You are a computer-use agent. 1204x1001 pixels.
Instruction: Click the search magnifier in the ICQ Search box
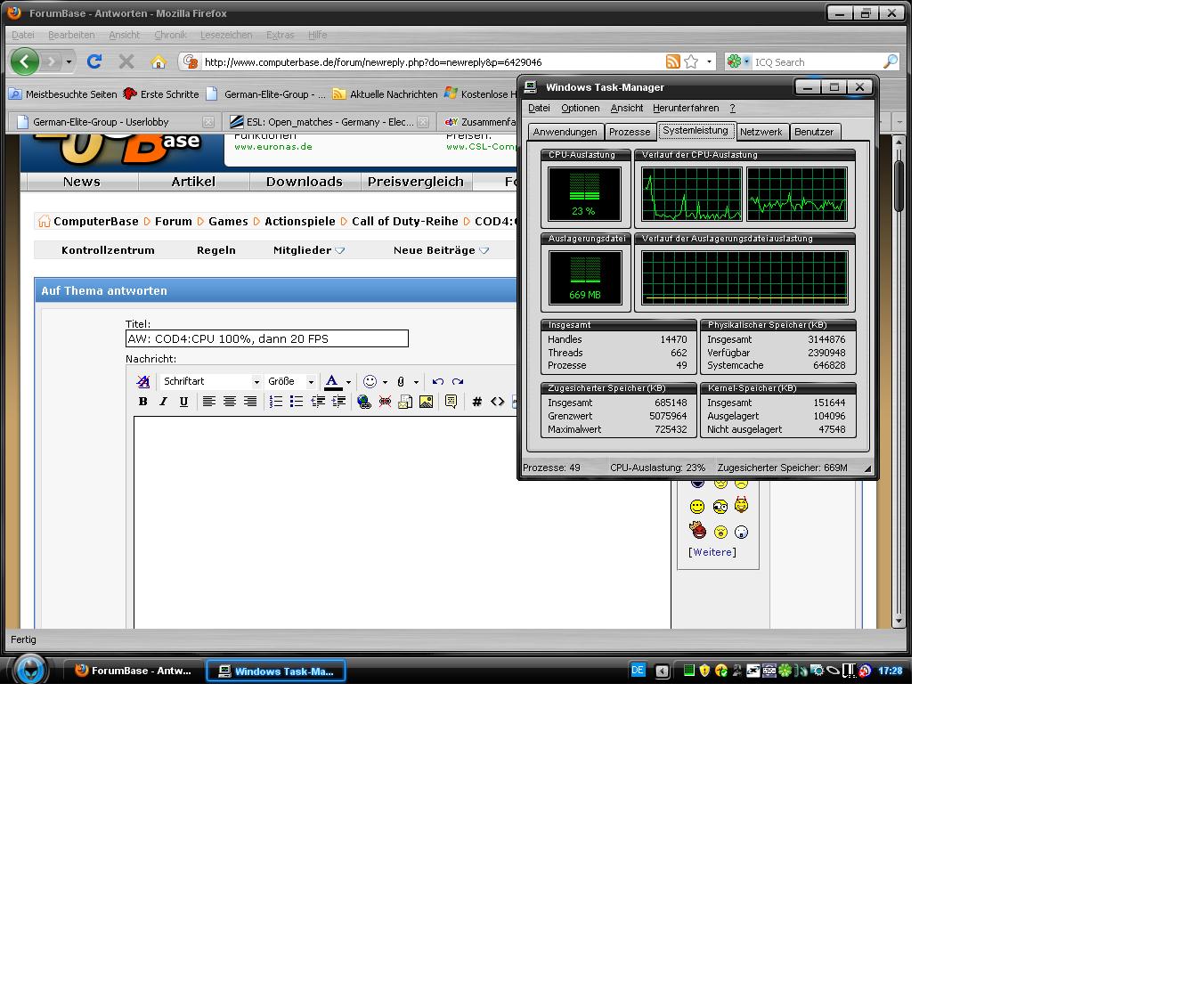pyautogui.click(x=890, y=61)
